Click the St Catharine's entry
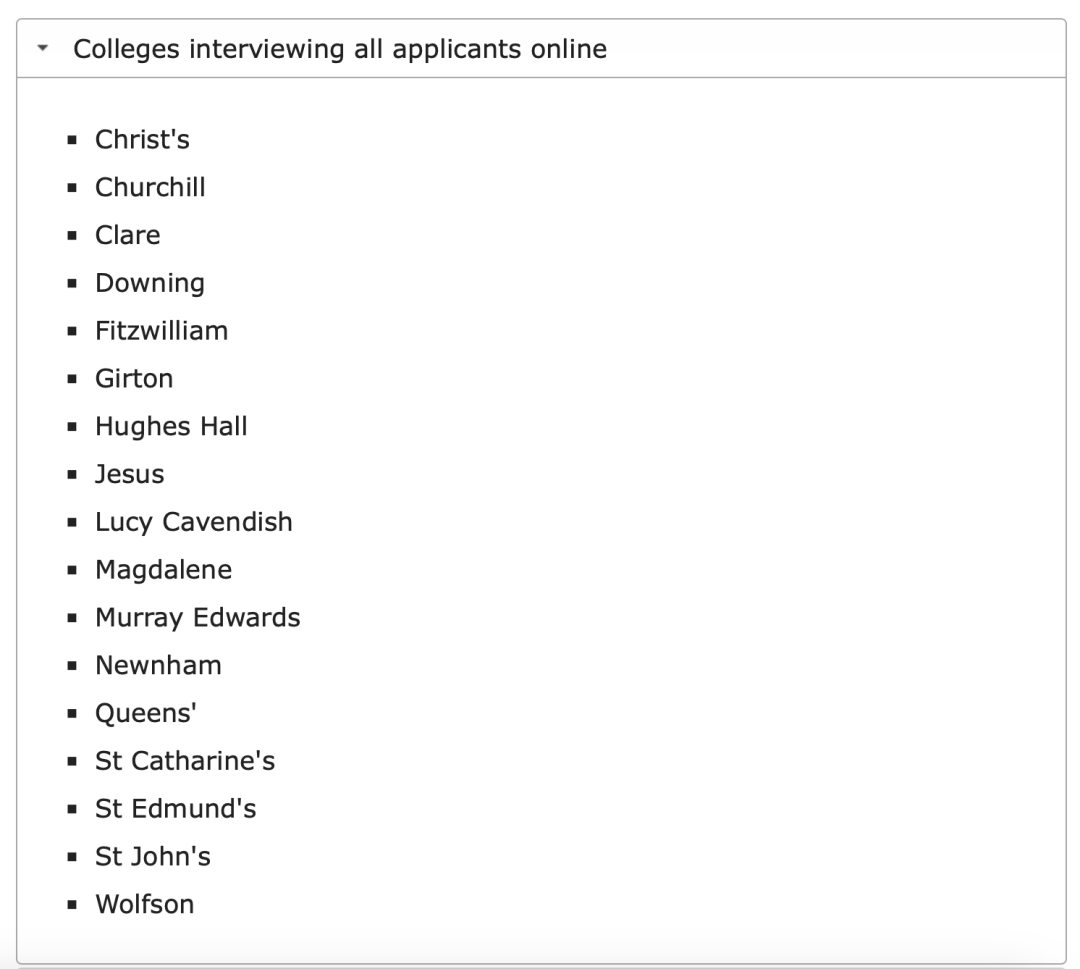1080x969 pixels. (x=185, y=761)
